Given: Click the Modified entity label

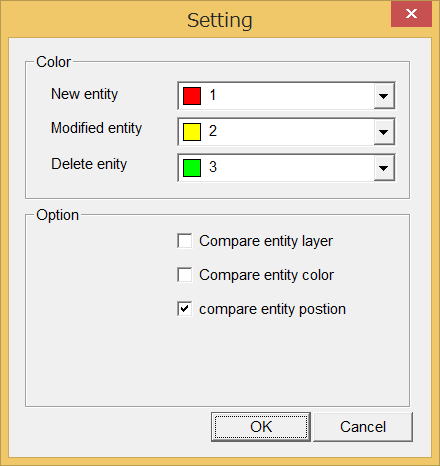Looking at the screenshot, I should (96, 128).
